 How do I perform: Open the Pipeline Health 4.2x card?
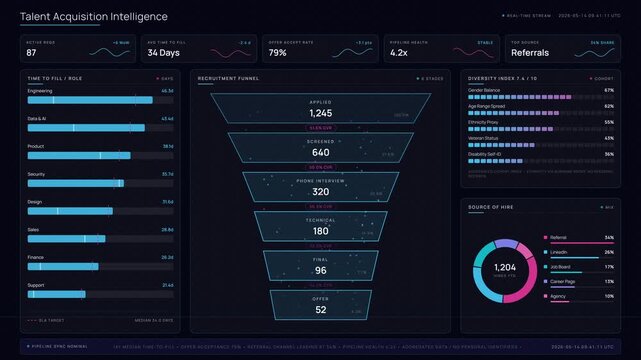(x=442, y=49)
